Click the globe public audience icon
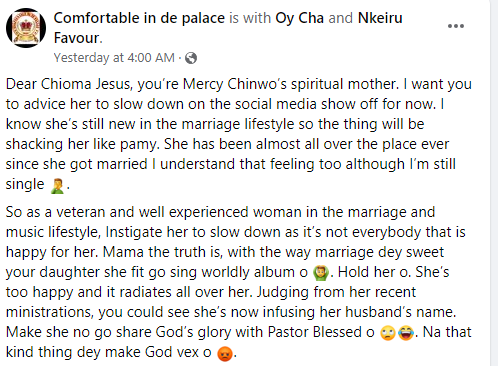 (191, 58)
